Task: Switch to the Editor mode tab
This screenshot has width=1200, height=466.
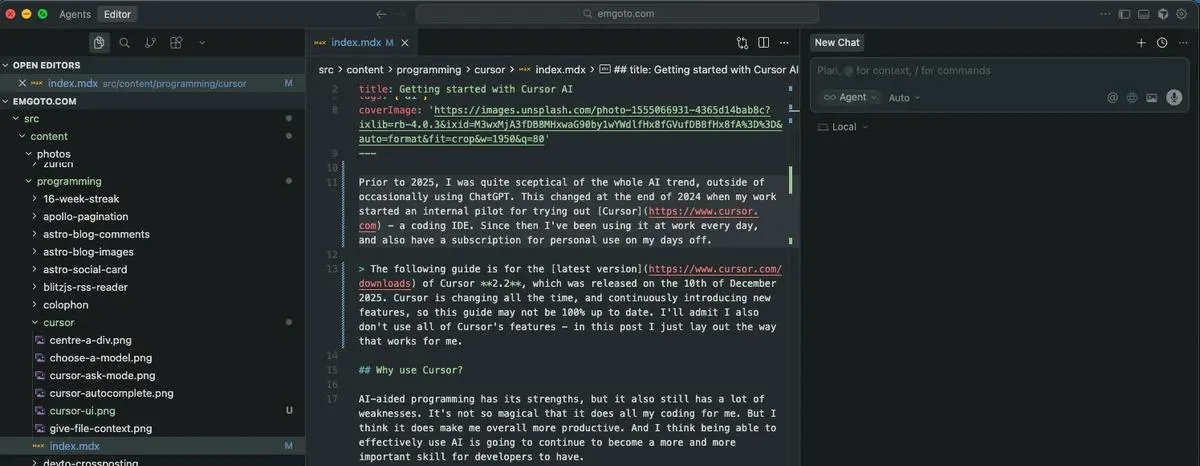Action: coord(118,14)
